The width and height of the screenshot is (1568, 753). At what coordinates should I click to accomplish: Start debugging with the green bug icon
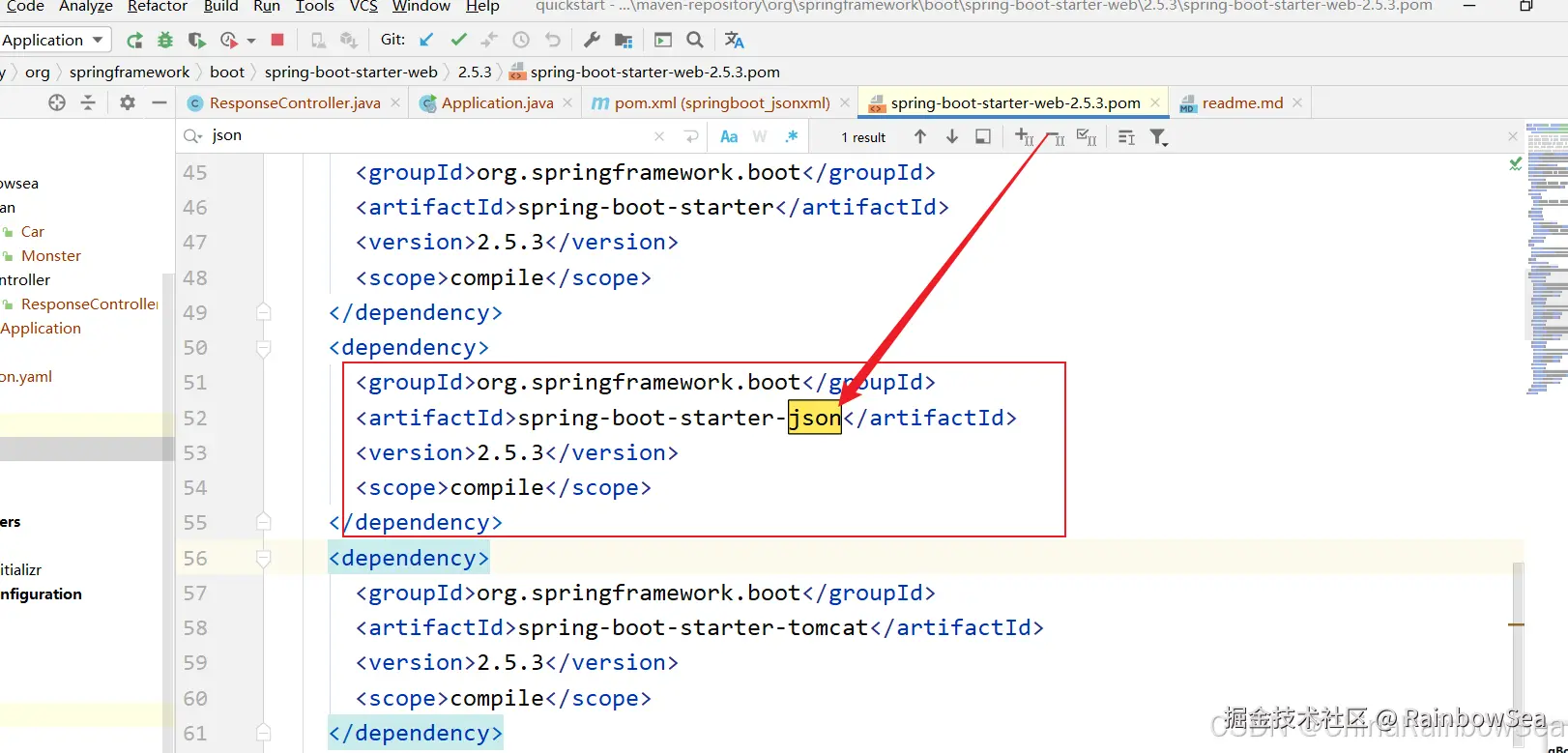pyautogui.click(x=165, y=41)
